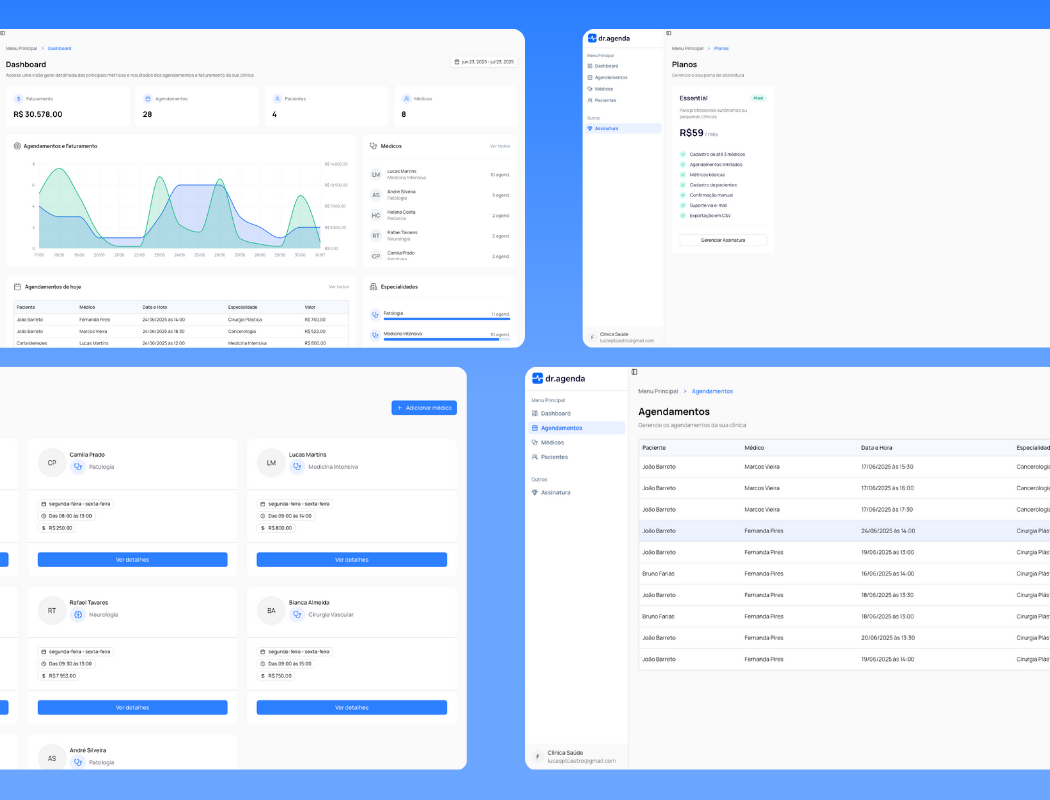Click the Lucas Martins LM avatar in the doctor card

pos(271,462)
